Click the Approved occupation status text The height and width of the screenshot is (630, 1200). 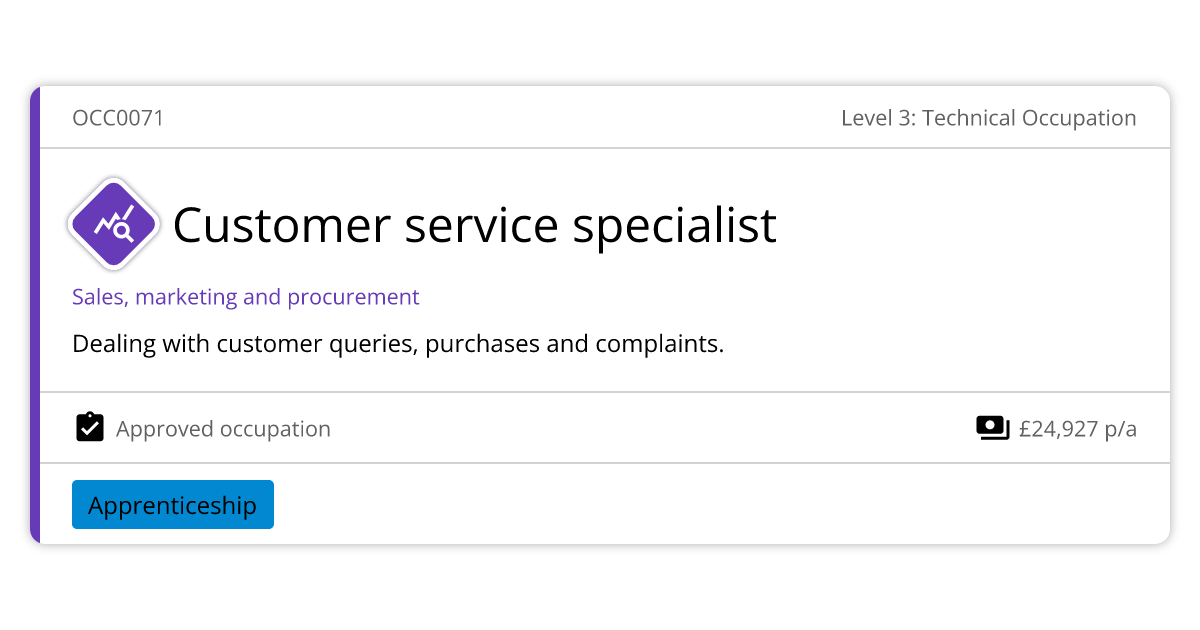(223, 429)
